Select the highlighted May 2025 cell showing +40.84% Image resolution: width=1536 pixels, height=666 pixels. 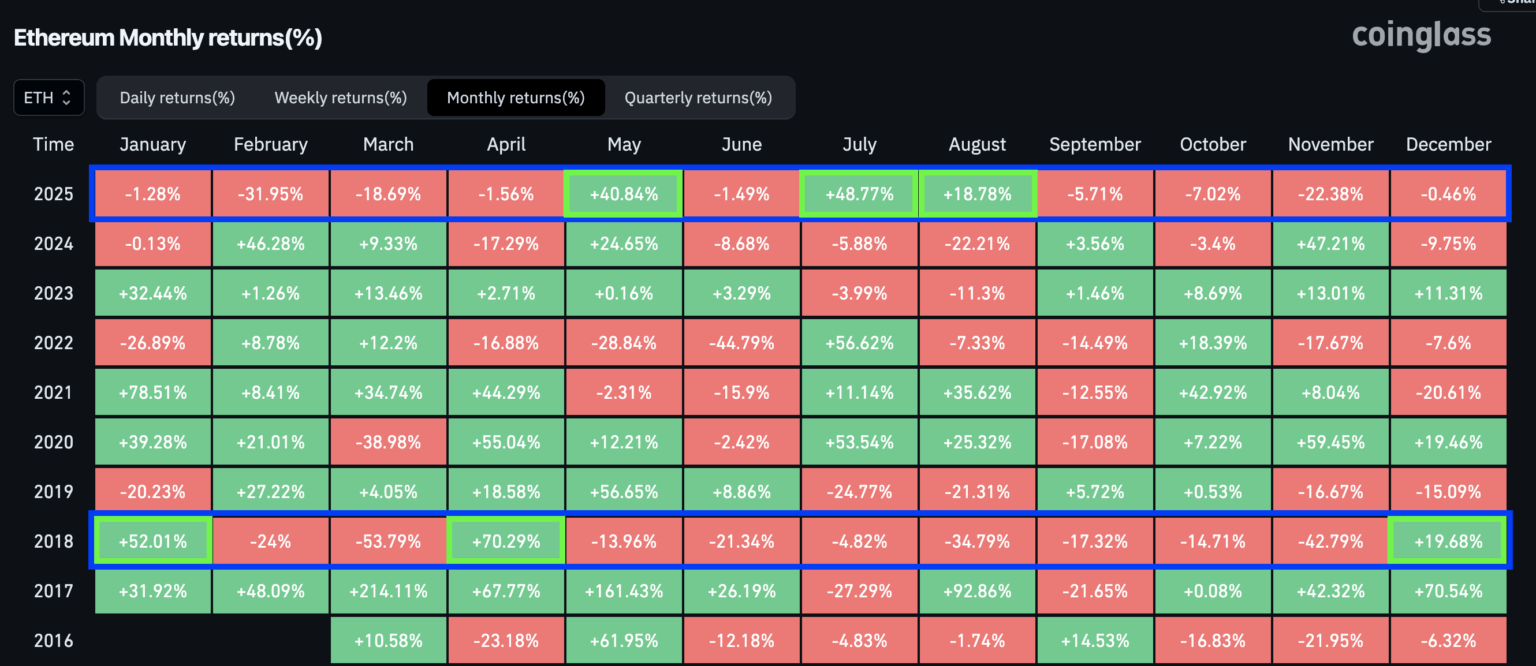coord(624,193)
